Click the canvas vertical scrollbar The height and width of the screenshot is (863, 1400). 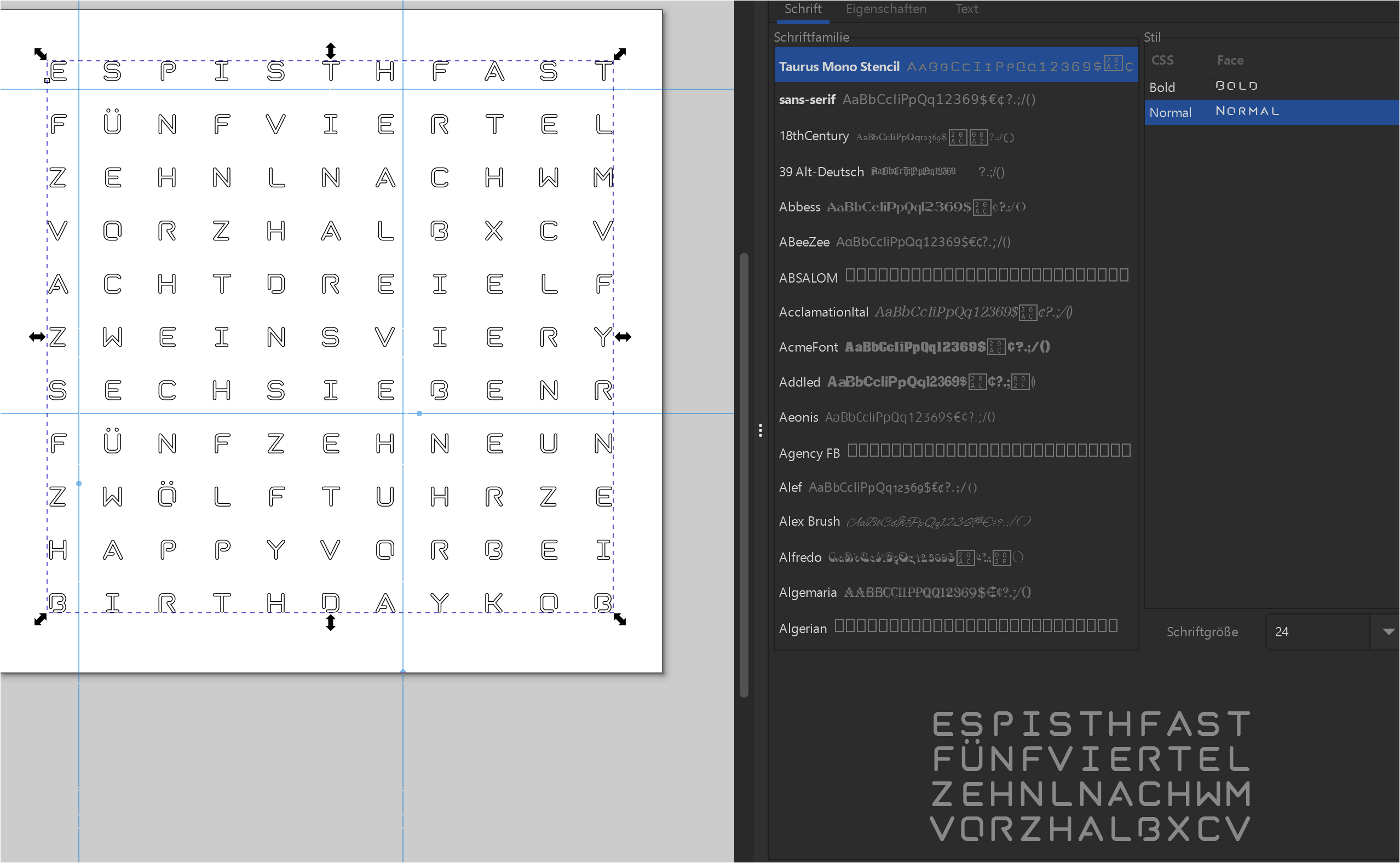[744, 475]
